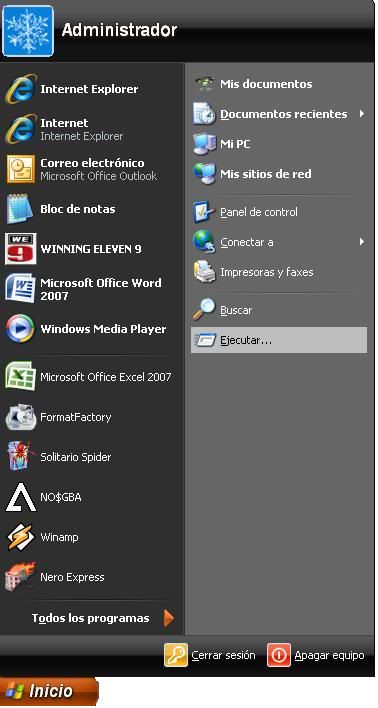Click the 'Solitario Spider' label text

[x=75, y=457]
